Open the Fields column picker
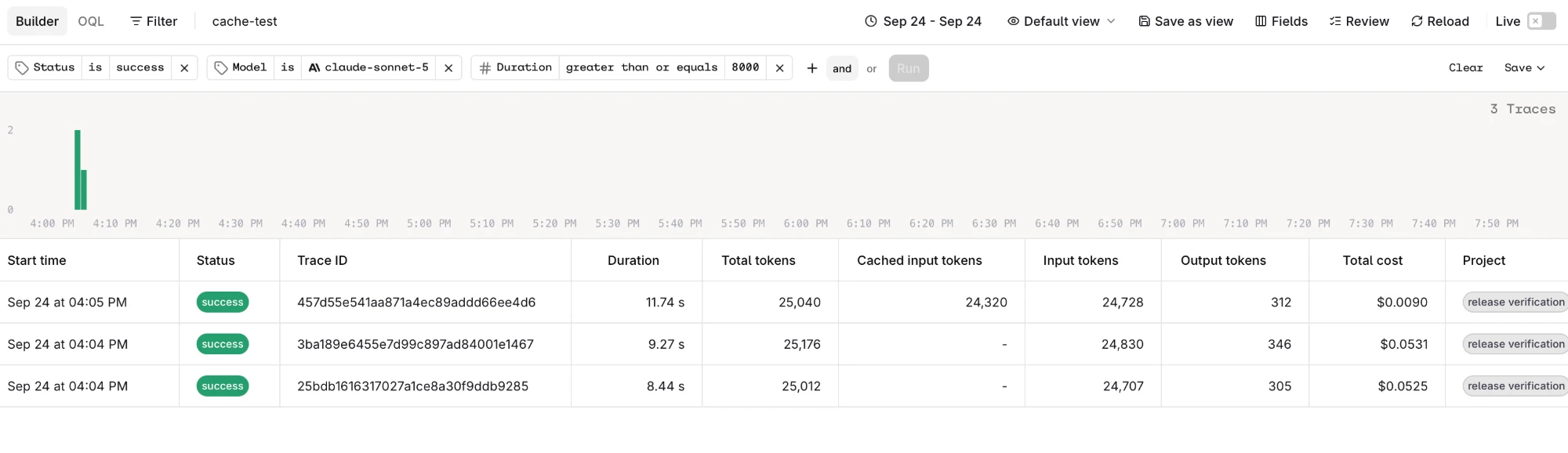 point(1281,21)
